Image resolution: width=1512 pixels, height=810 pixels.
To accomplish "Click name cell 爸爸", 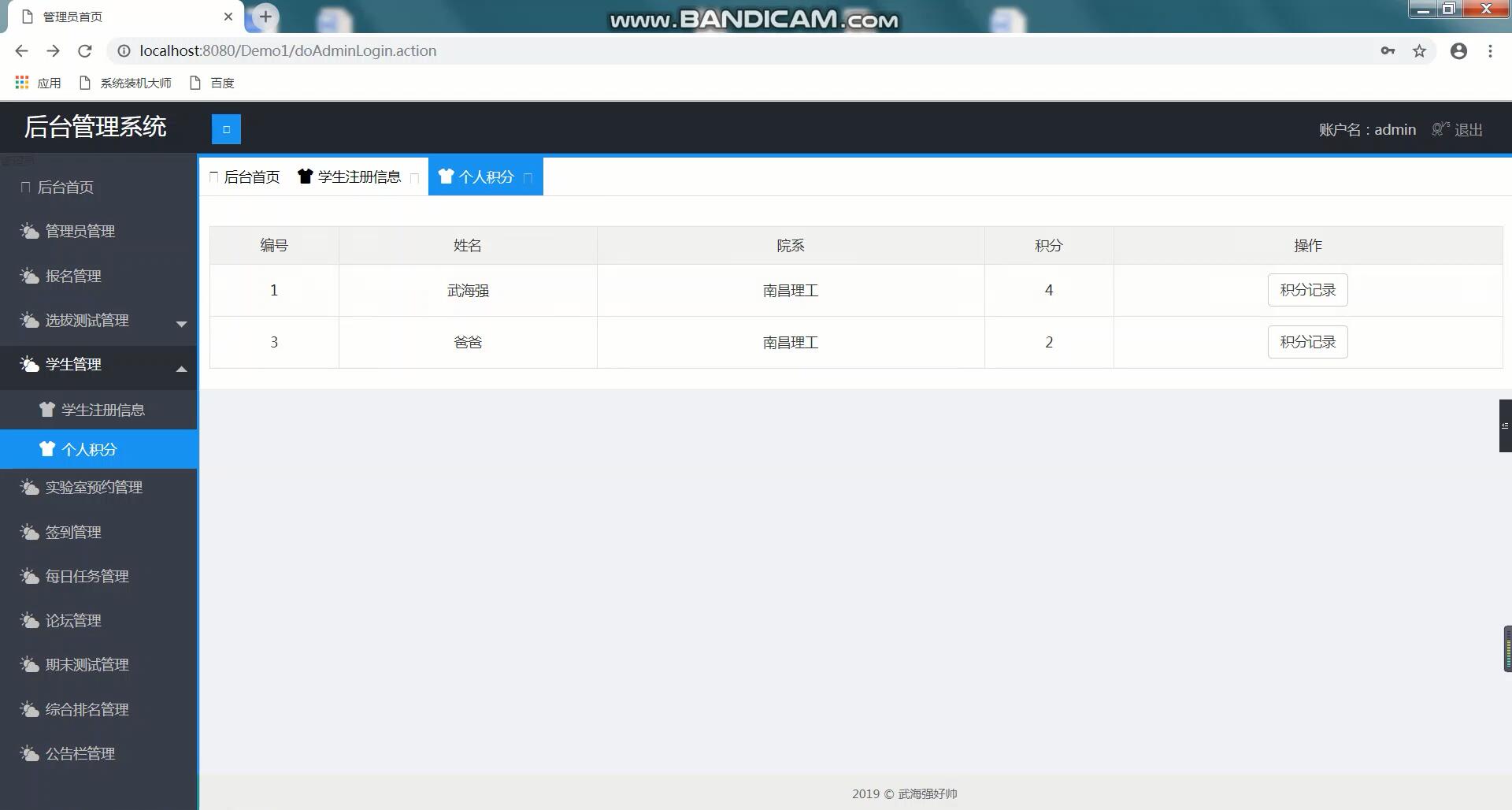I will click(x=468, y=343).
